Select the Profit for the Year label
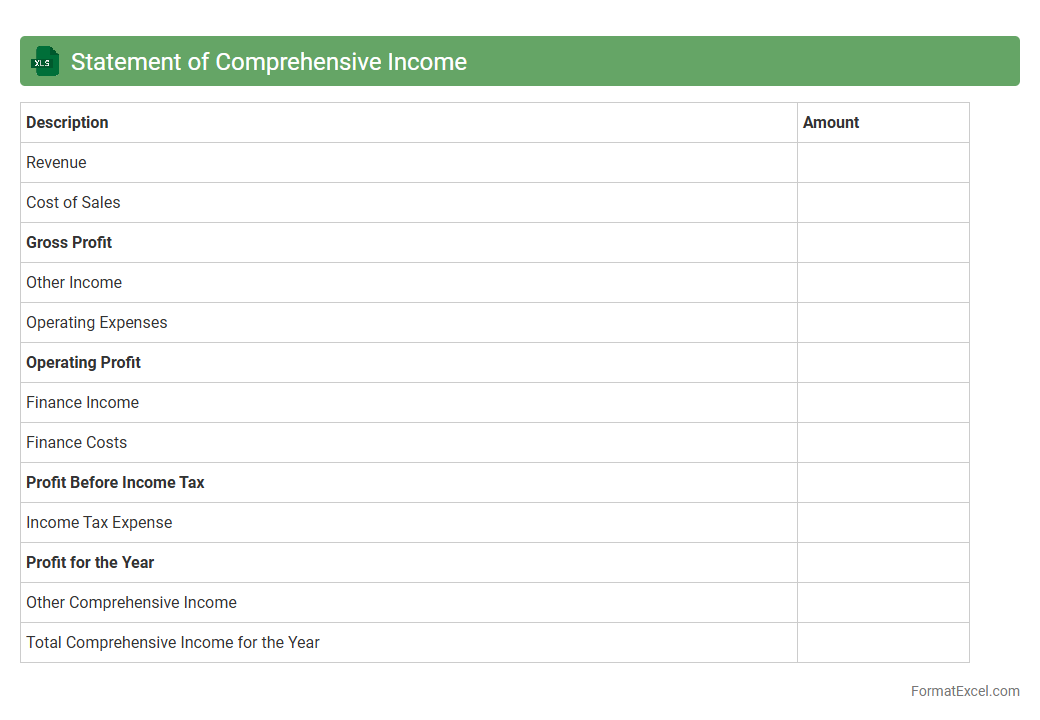This screenshot has width=1040, height=720. pos(90,562)
